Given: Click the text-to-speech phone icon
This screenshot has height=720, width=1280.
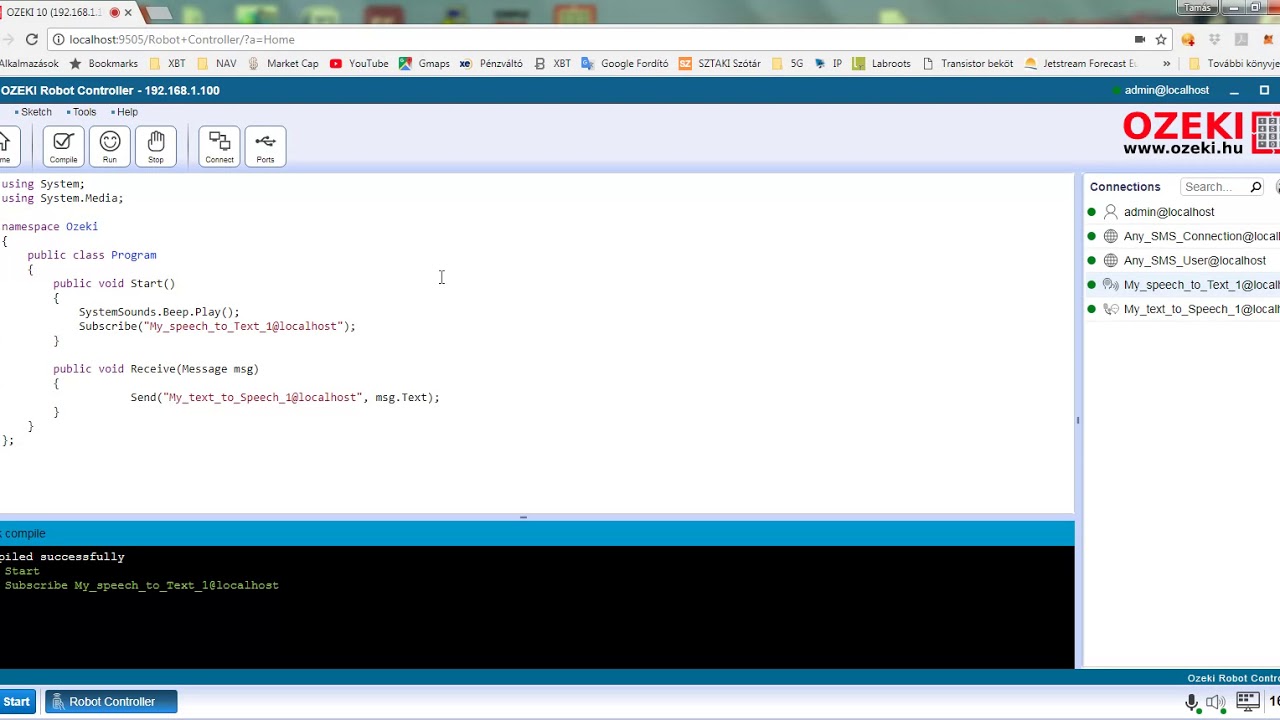Looking at the screenshot, I should pyautogui.click(x=1110, y=309).
